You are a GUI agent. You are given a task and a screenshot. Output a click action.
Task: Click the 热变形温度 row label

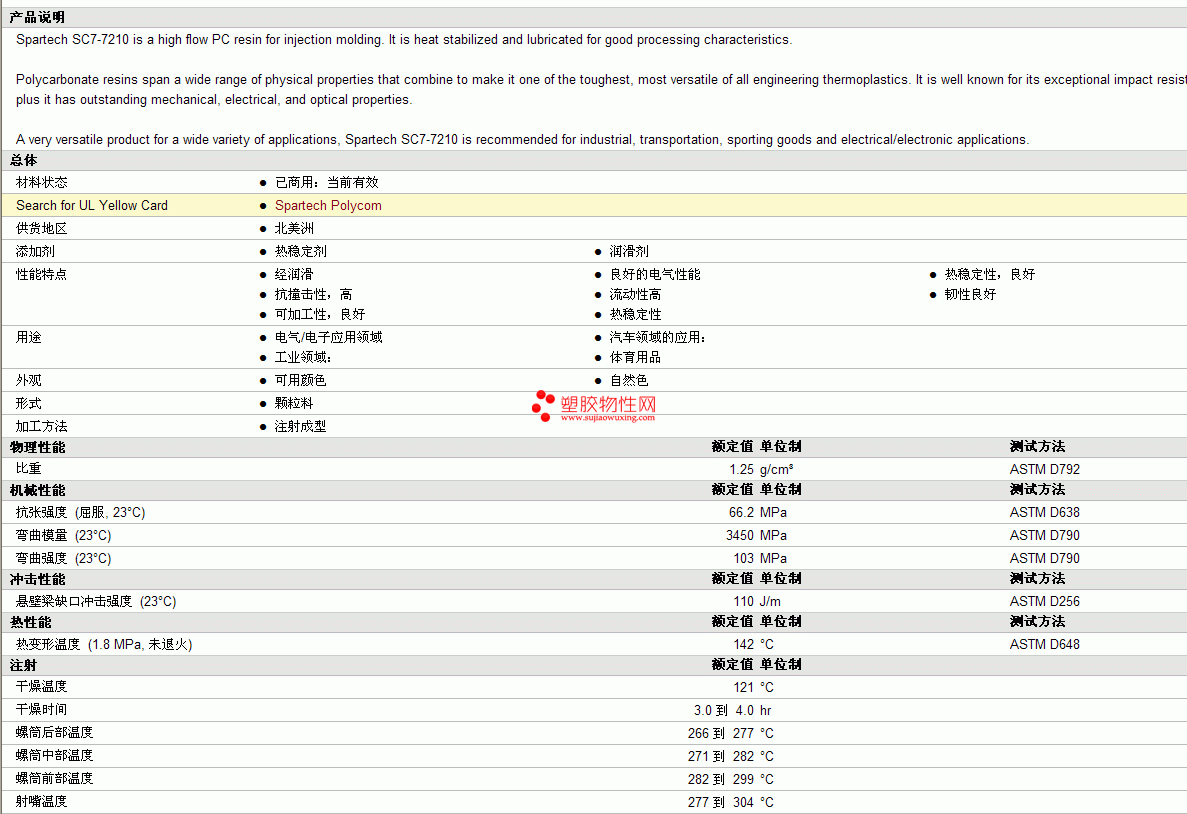(104, 644)
